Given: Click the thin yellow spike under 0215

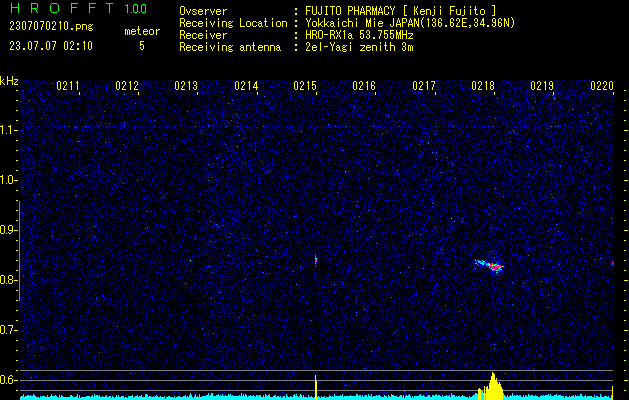Looking at the screenshot, I should 316,386.
